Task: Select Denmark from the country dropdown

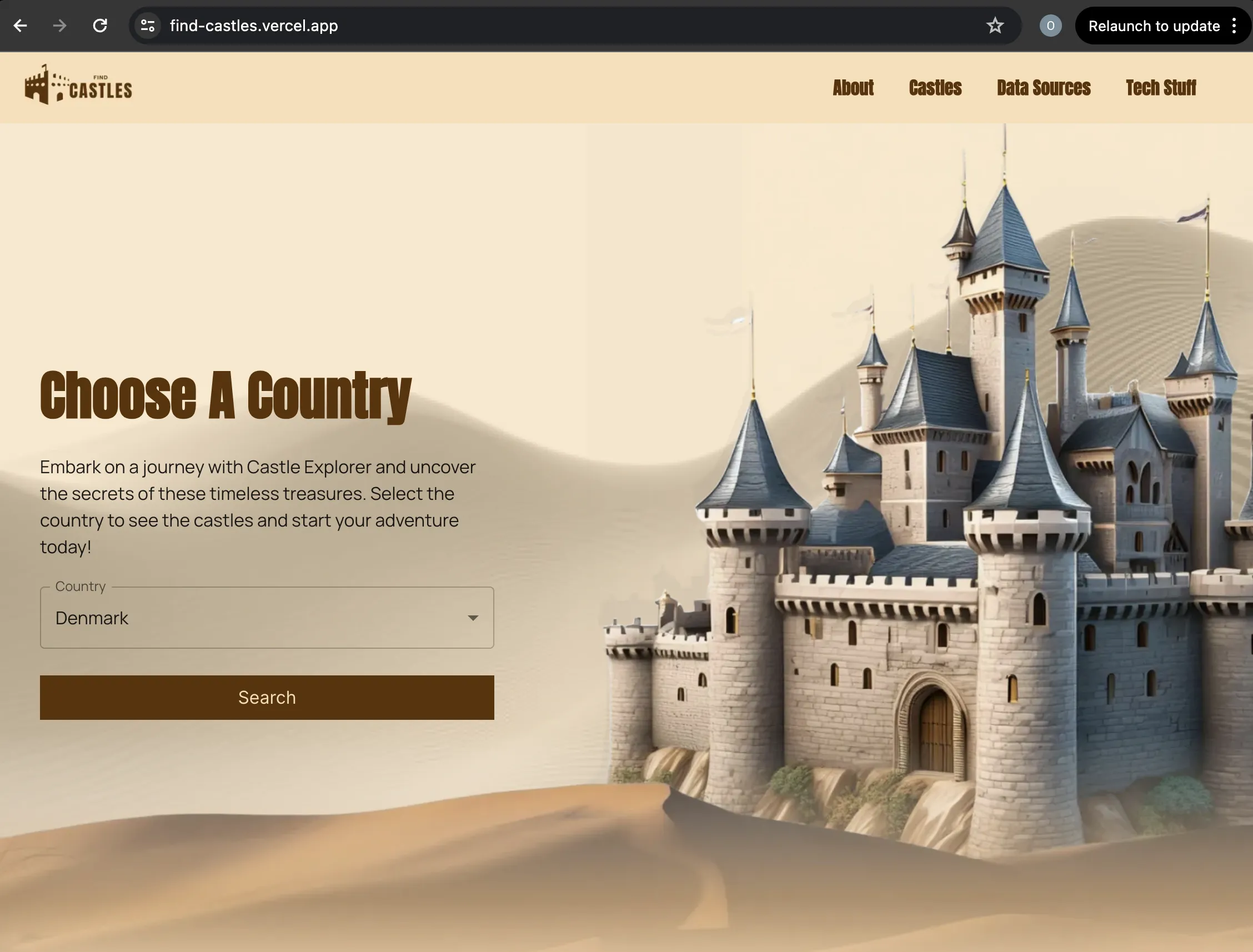Action: (x=267, y=617)
